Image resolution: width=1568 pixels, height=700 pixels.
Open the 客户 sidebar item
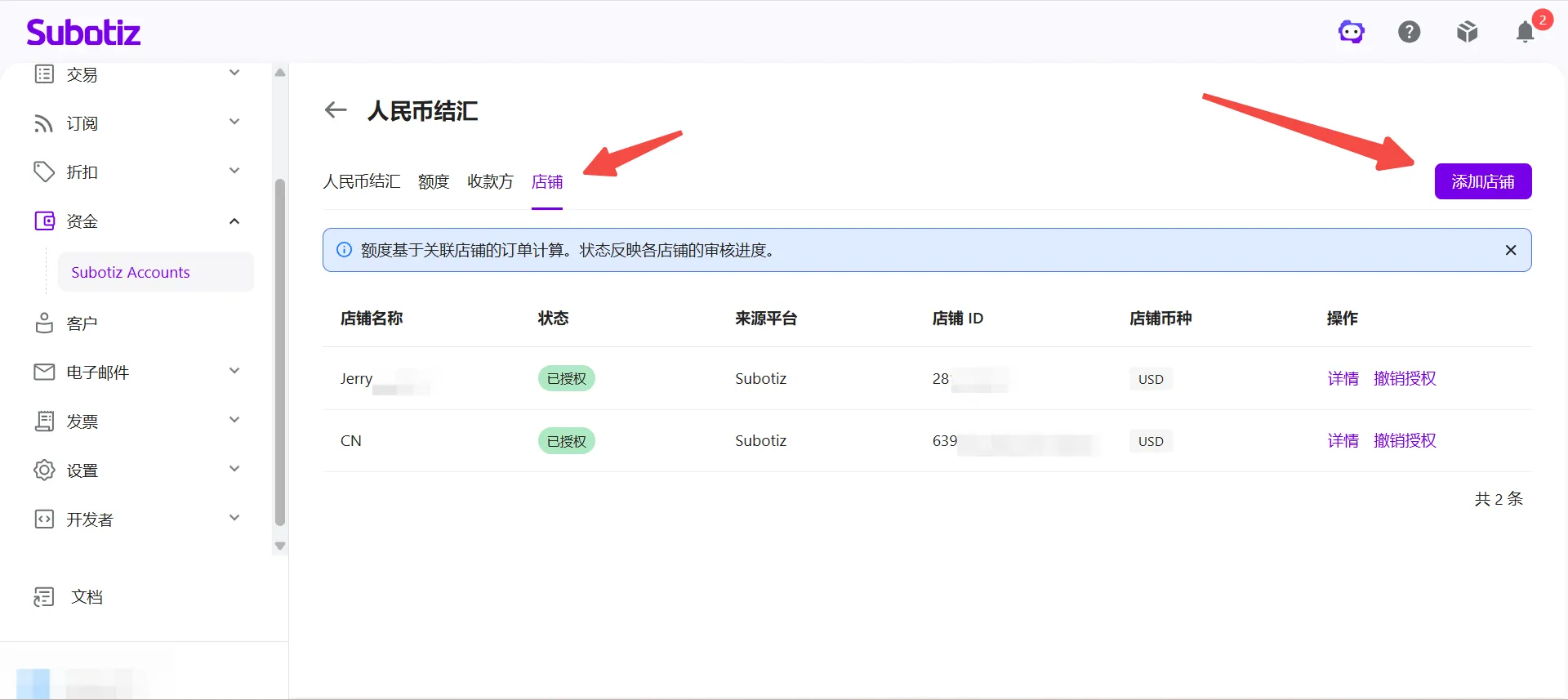click(82, 323)
